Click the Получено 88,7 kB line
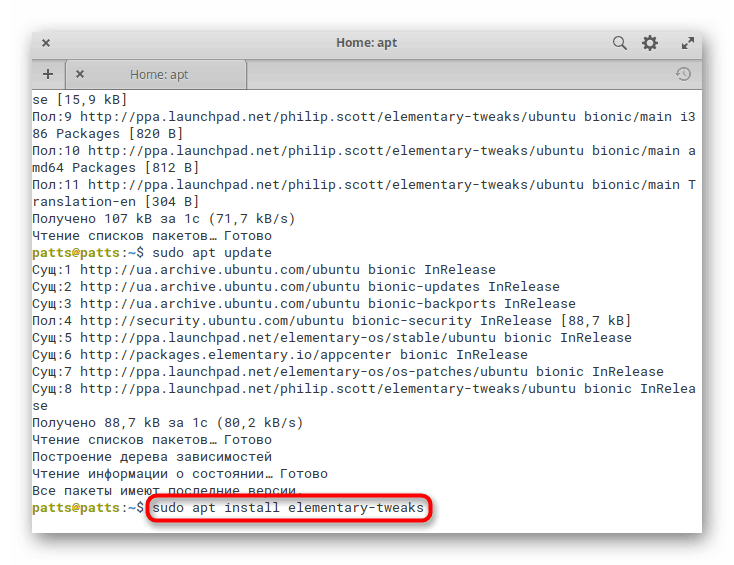Image resolution: width=734 pixels, height=565 pixels. tap(168, 423)
